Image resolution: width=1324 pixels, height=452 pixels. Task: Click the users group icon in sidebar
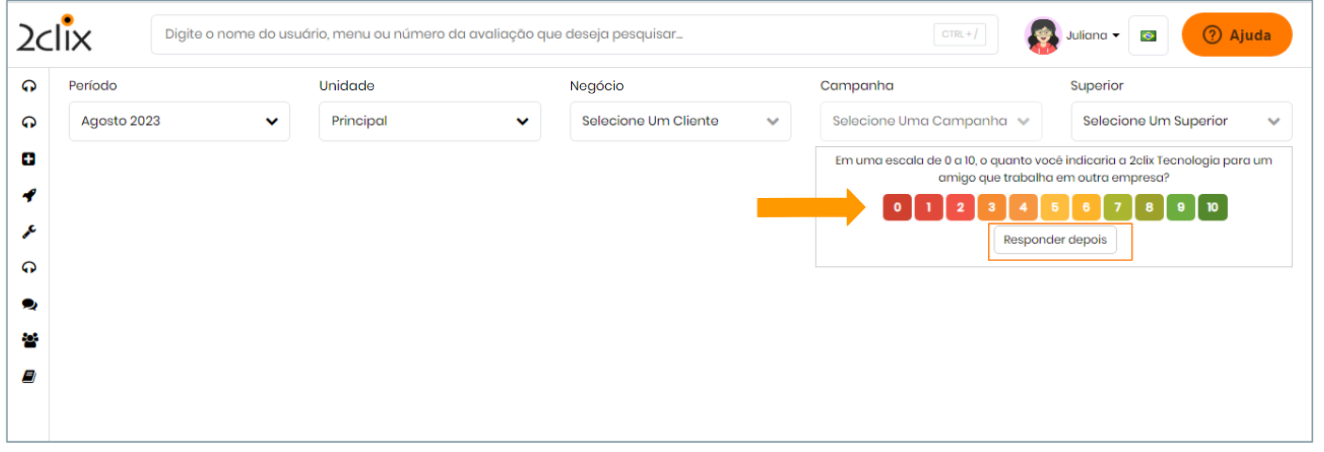pyautogui.click(x=29, y=340)
